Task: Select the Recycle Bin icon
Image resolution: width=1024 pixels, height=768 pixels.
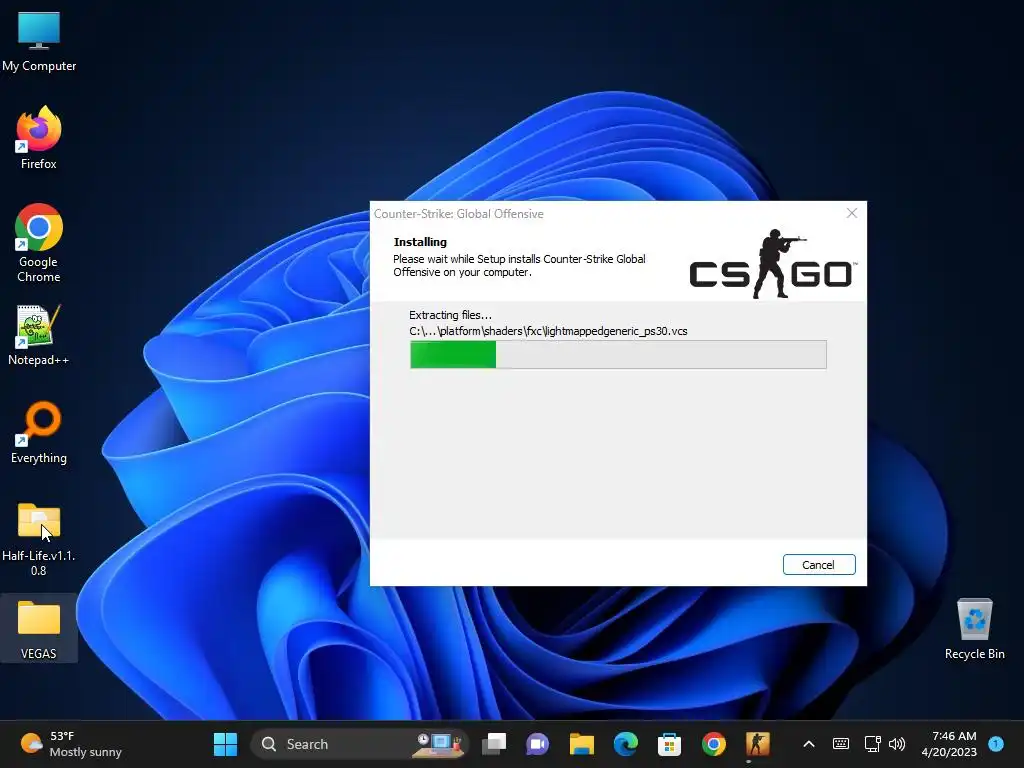Action: pos(974,629)
